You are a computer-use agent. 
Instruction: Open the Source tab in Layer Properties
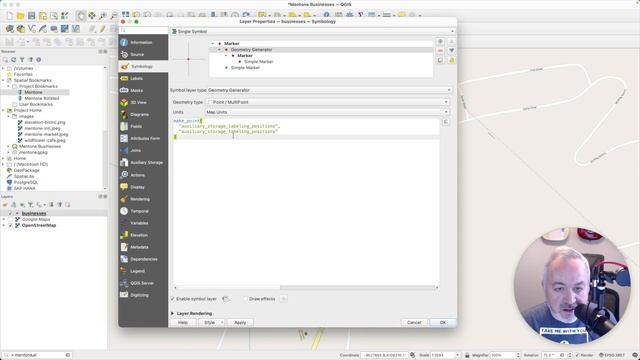[143, 54]
